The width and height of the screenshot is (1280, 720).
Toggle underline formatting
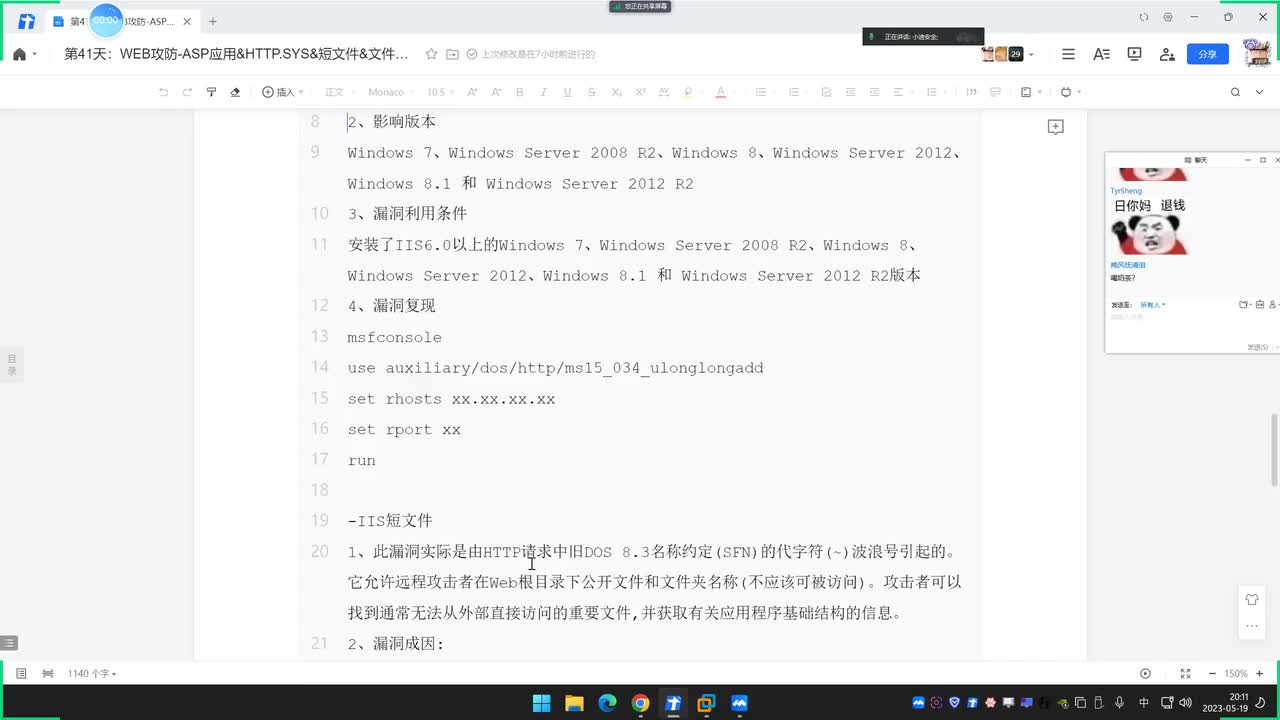(567, 92)
